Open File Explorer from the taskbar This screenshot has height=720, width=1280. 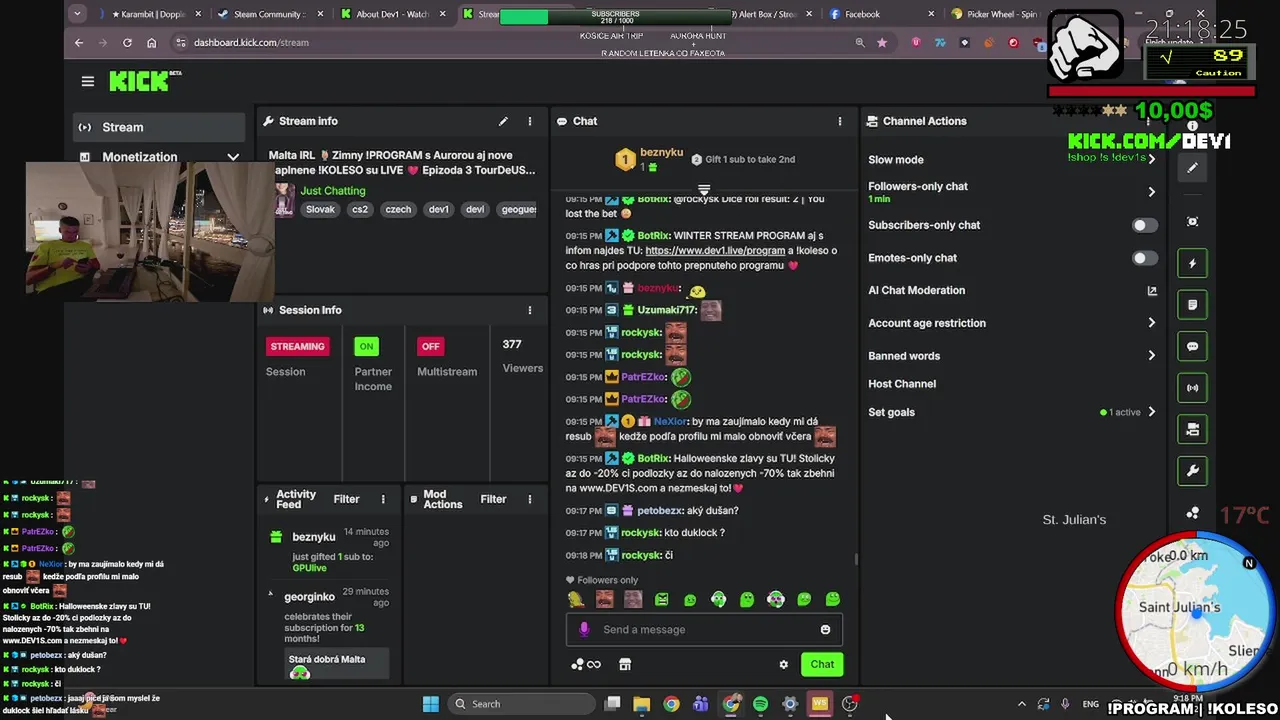coord(642,704)
